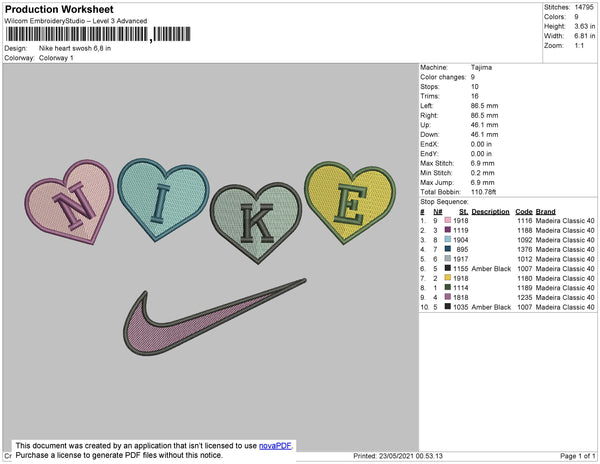This screenshot has width=600, height=464.
Task: Click the dark green swatch for code 1189
Action: tap(448, 287)
